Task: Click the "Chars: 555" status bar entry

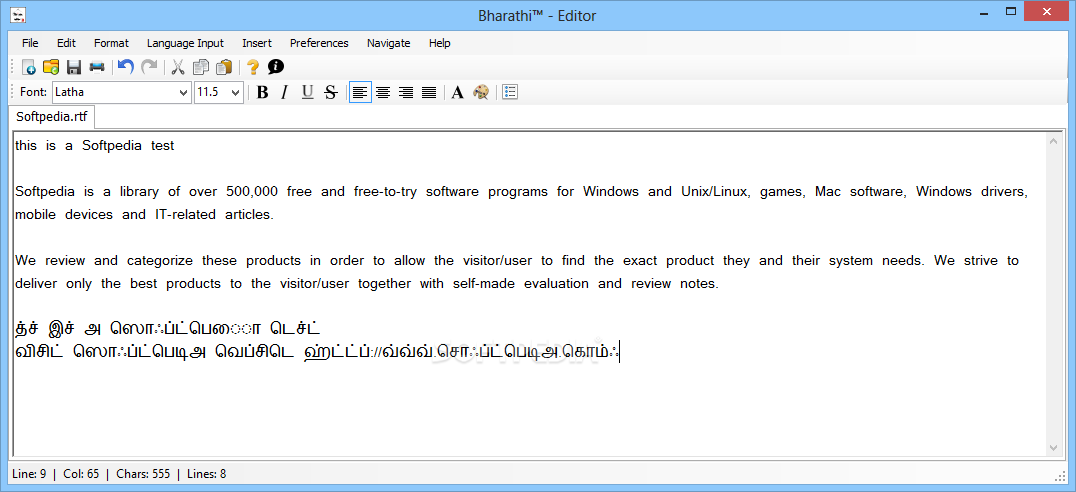Action: [143, 473]
